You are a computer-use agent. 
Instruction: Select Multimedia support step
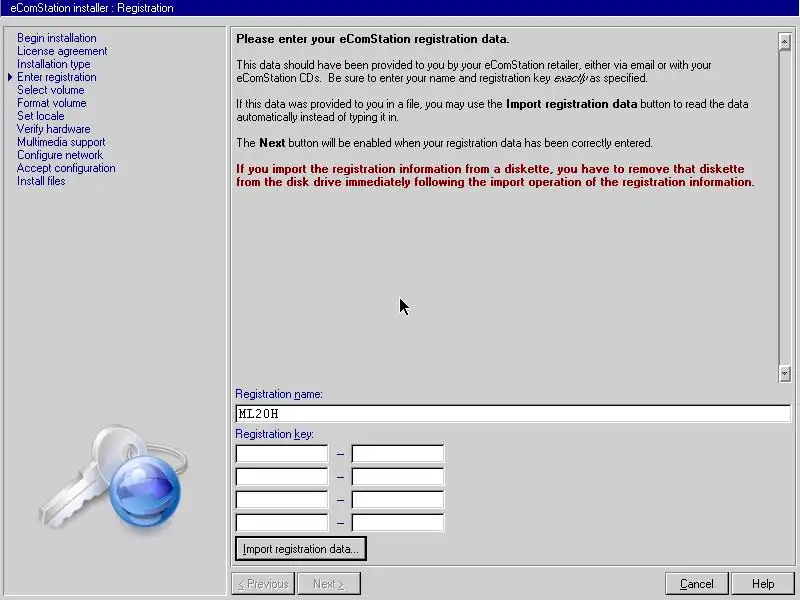[61, 142]
